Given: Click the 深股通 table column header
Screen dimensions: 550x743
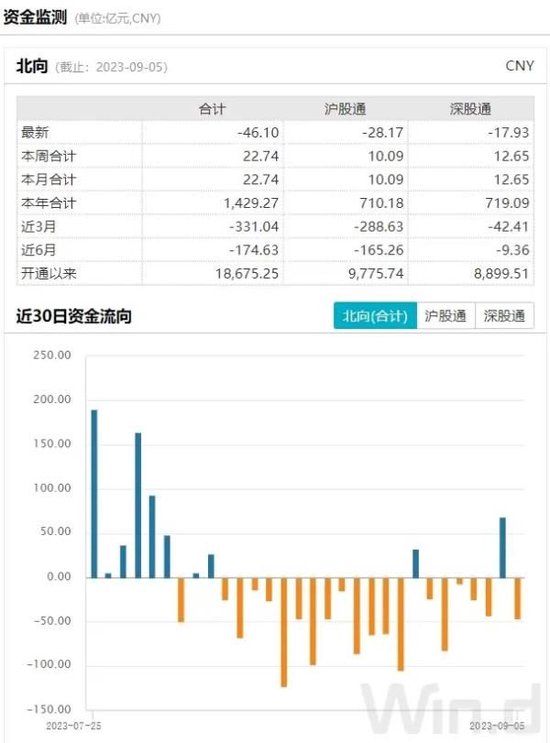Looking at the screenshot, I should click(x=470, y=109).
